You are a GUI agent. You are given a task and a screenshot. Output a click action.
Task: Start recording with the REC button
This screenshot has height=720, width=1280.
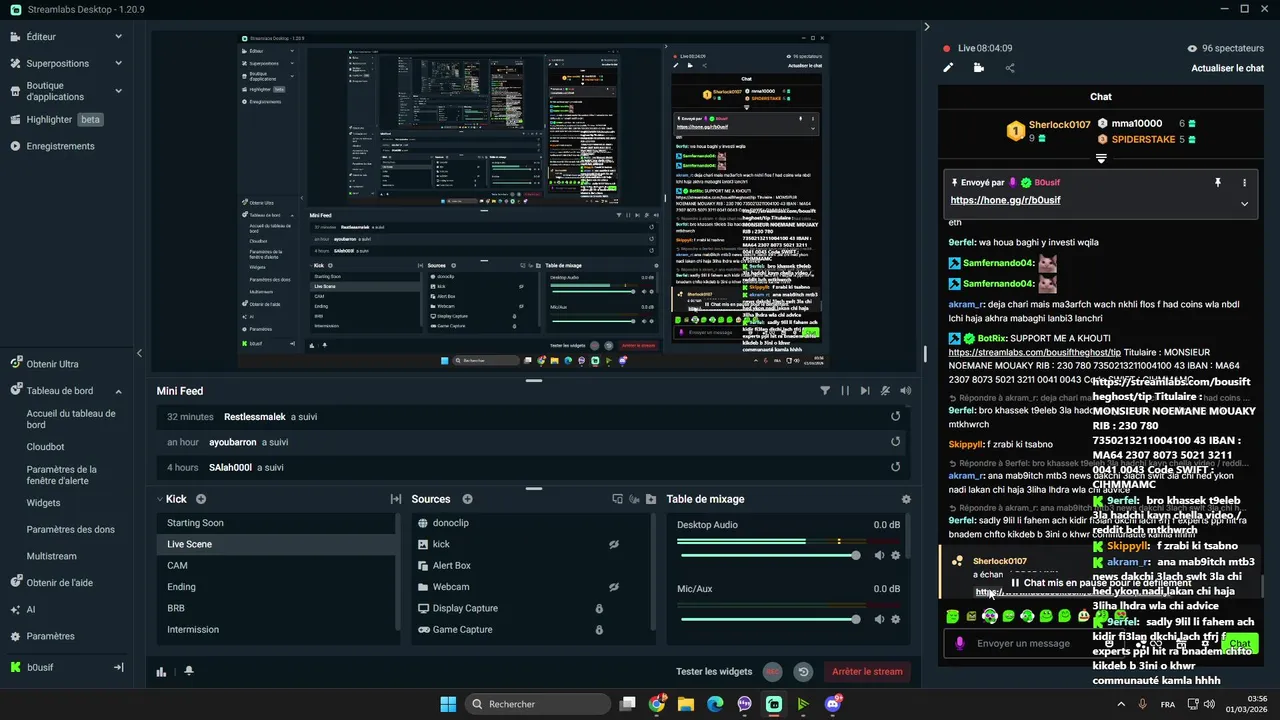pyautogui.click(x=773, y=672)
